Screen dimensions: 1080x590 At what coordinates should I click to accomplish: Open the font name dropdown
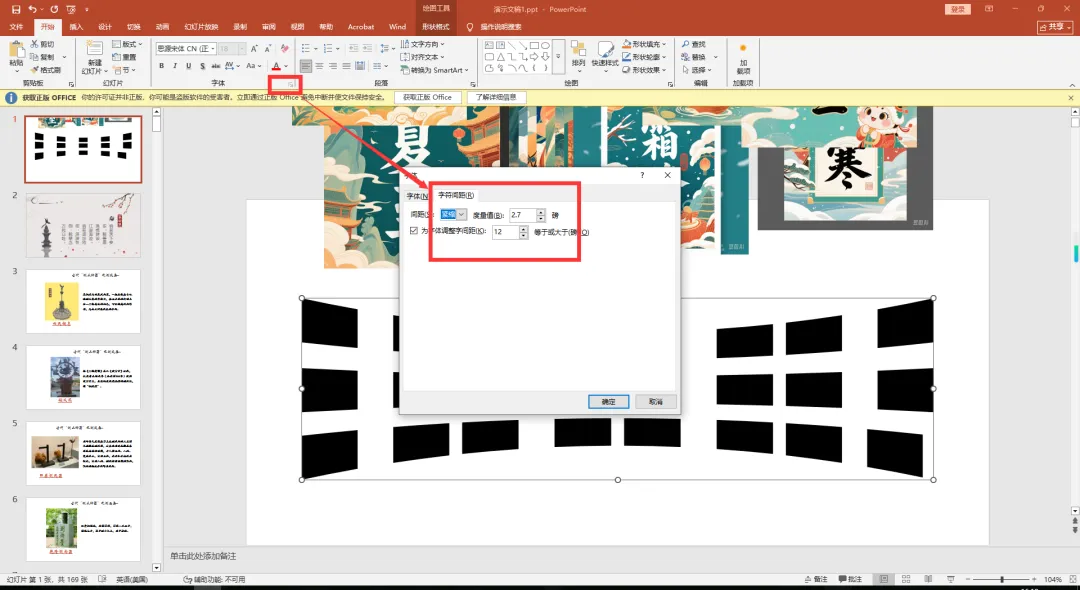[214, 49]
